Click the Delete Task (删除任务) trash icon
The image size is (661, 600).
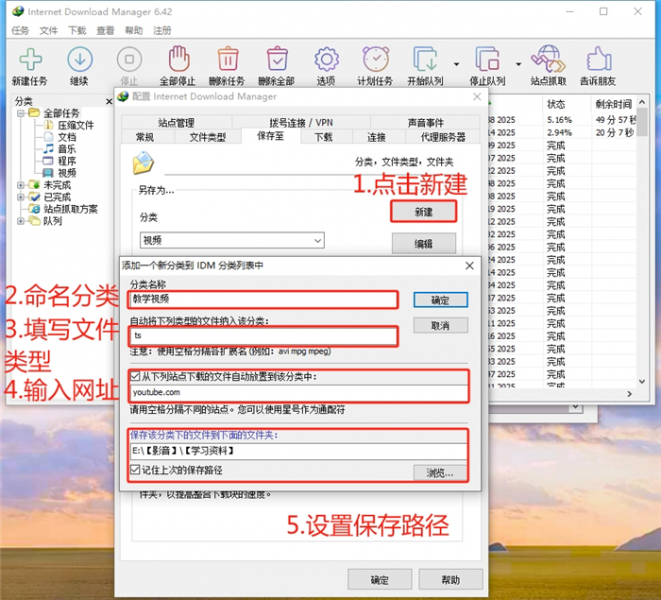coord(228,59)
